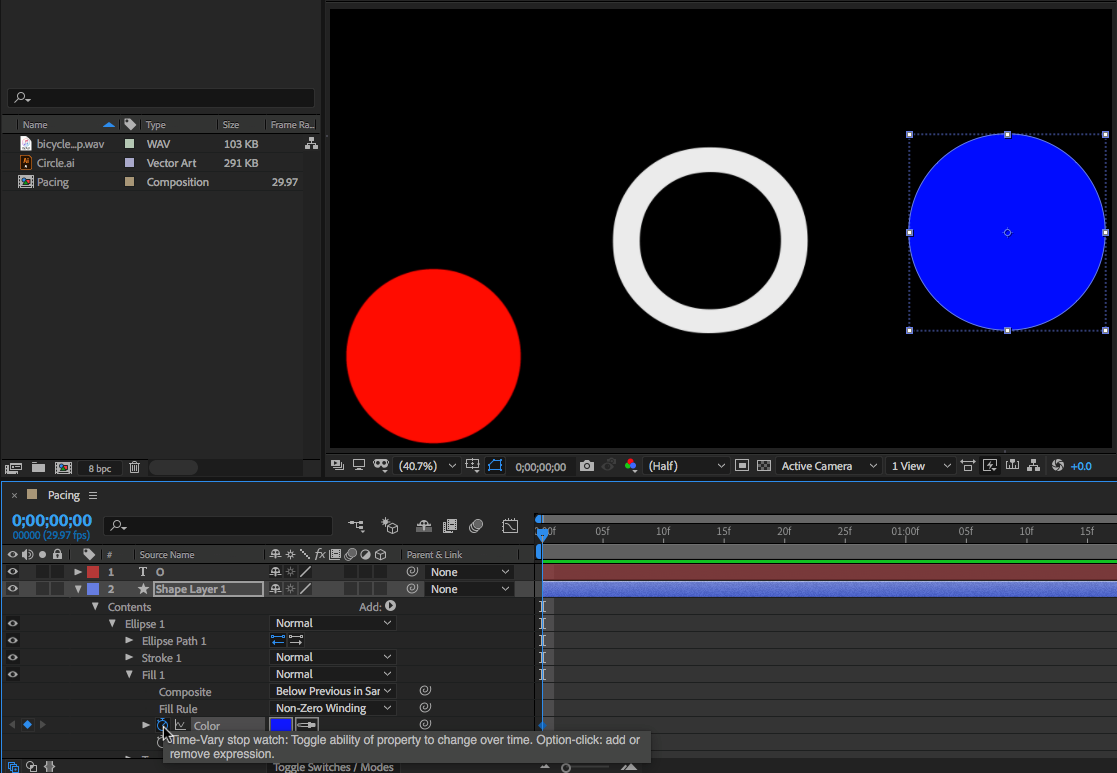
Task: Create a new composition from the Project panel
Action: (63, 467)
